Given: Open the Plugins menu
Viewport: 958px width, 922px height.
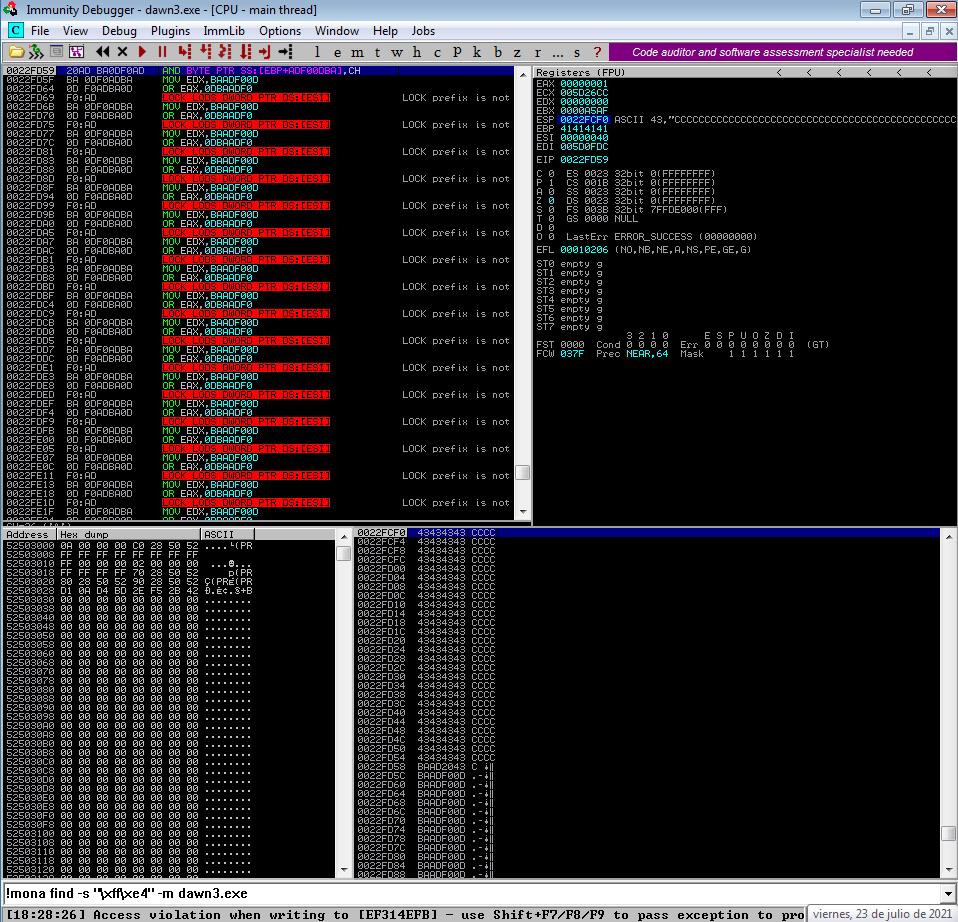Looking at the screenshot, I should point(170,31).
